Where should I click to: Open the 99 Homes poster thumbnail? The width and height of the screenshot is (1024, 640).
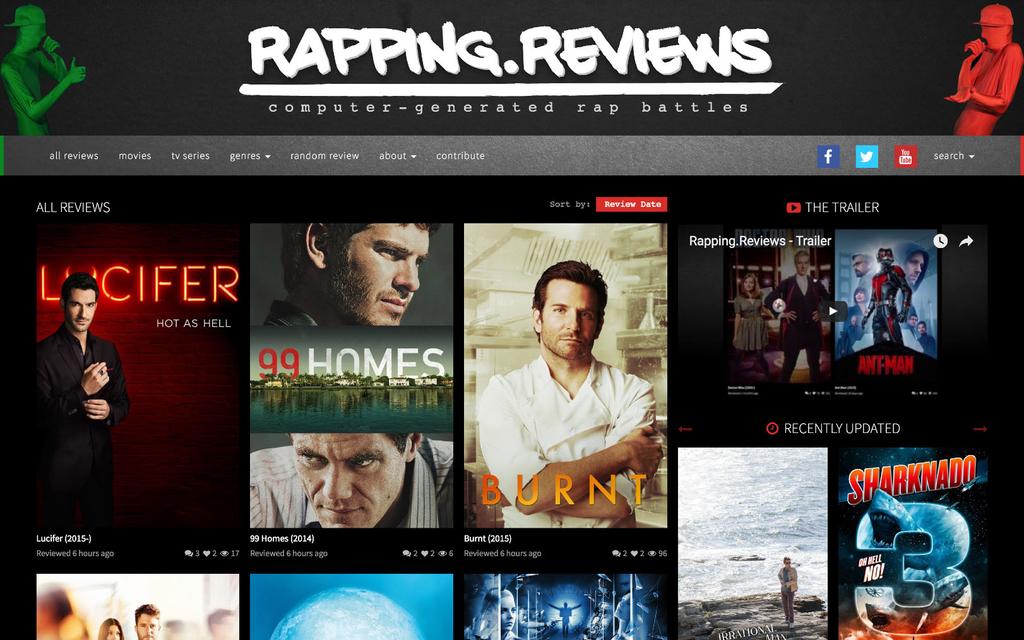point(351,376)
